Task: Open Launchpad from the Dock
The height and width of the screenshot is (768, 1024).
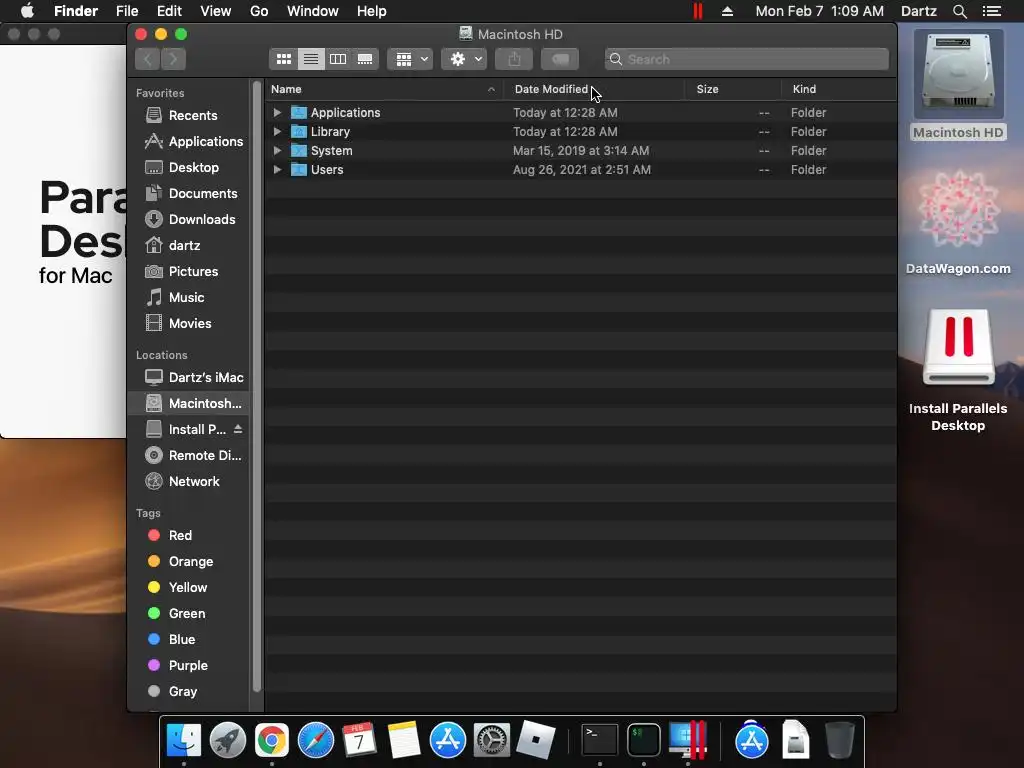Action: (x=228, y=740)
